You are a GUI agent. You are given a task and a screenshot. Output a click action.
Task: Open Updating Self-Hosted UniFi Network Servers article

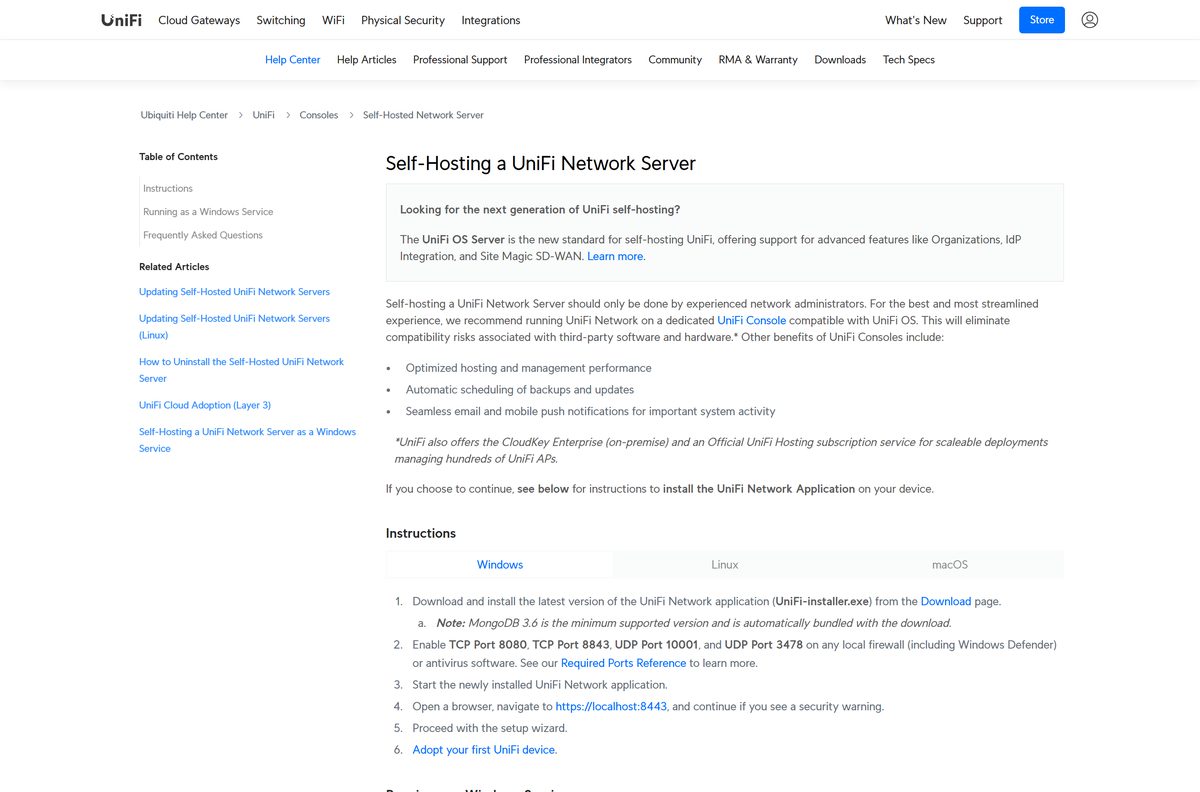234,292
